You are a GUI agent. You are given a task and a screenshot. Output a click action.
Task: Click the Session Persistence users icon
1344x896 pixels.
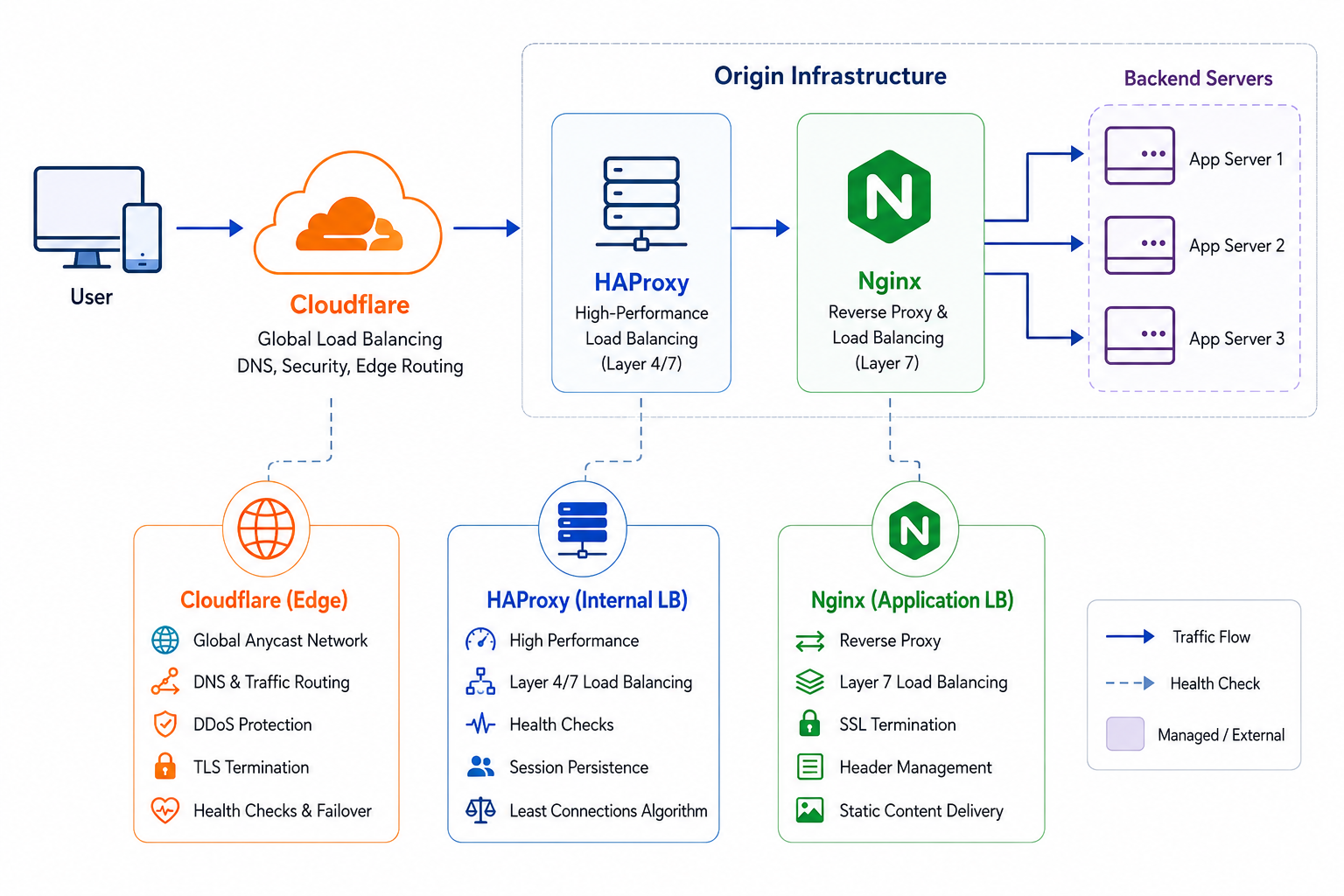480,767
